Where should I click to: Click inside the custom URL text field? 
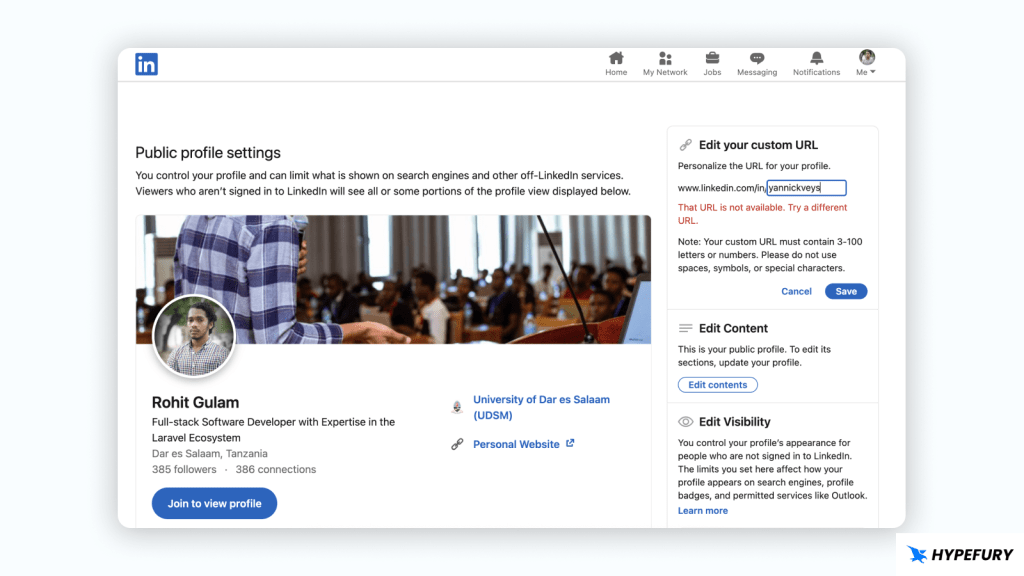806,188
